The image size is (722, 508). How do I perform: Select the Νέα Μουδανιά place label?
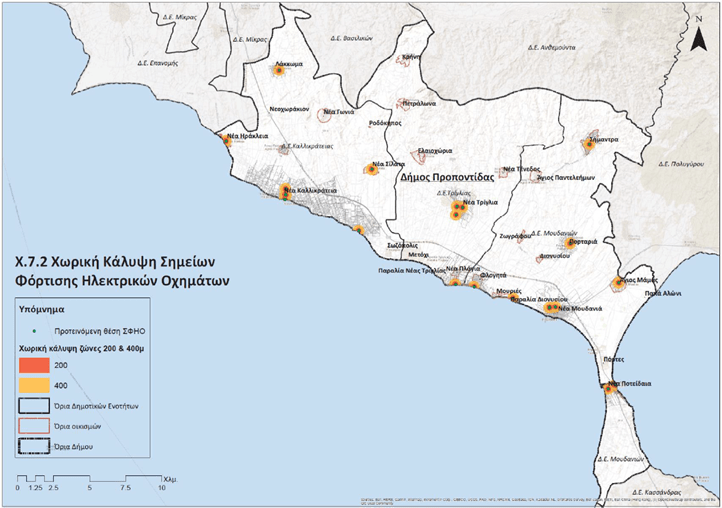click(579, 309)
